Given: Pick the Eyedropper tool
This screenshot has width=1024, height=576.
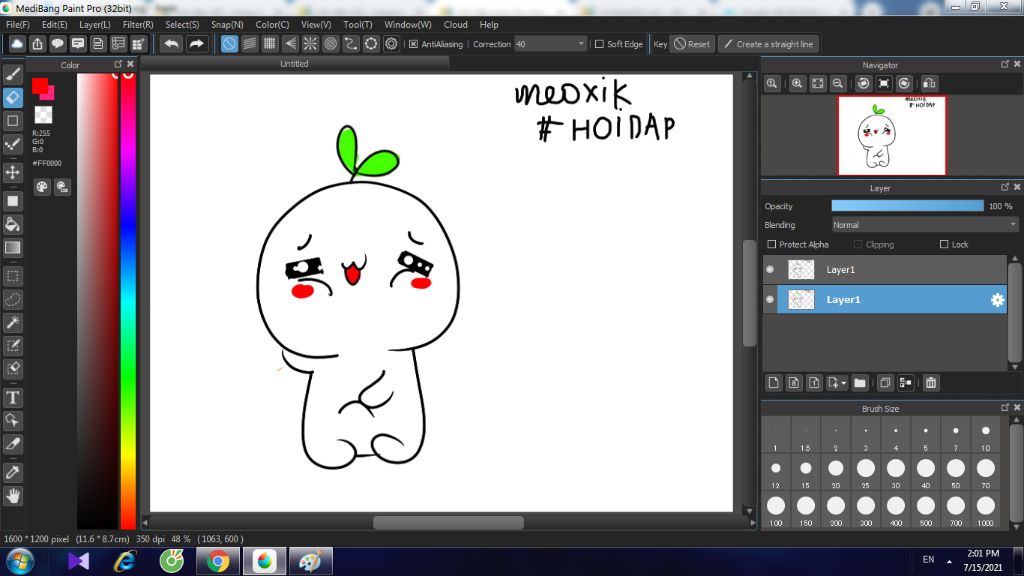Looking at the screenshot, I should click(13, 471).
